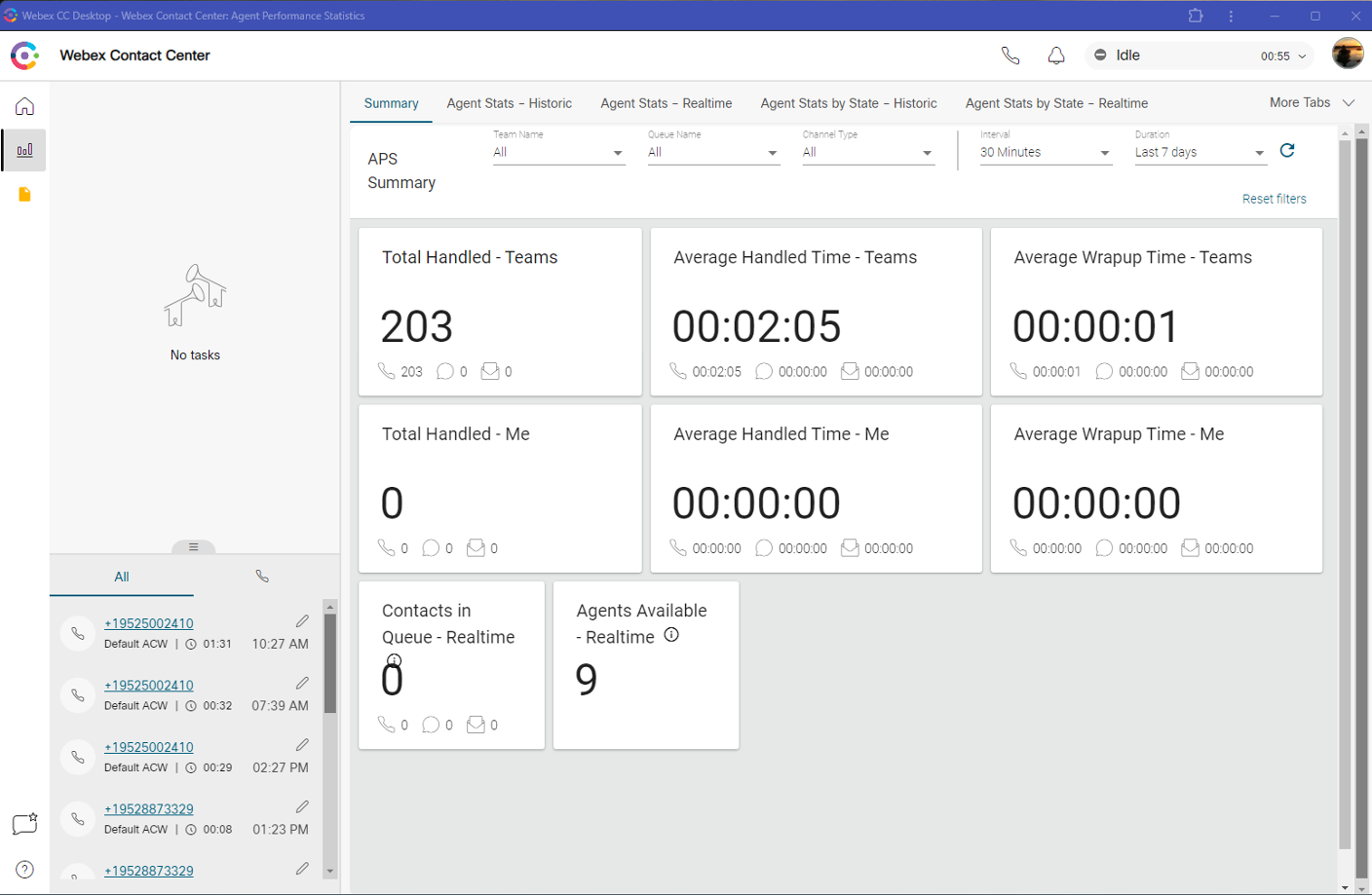Switch to Agent Stats by State - Historic
The height and width of the screenshot is (896, 1372).
coord(849,103)
